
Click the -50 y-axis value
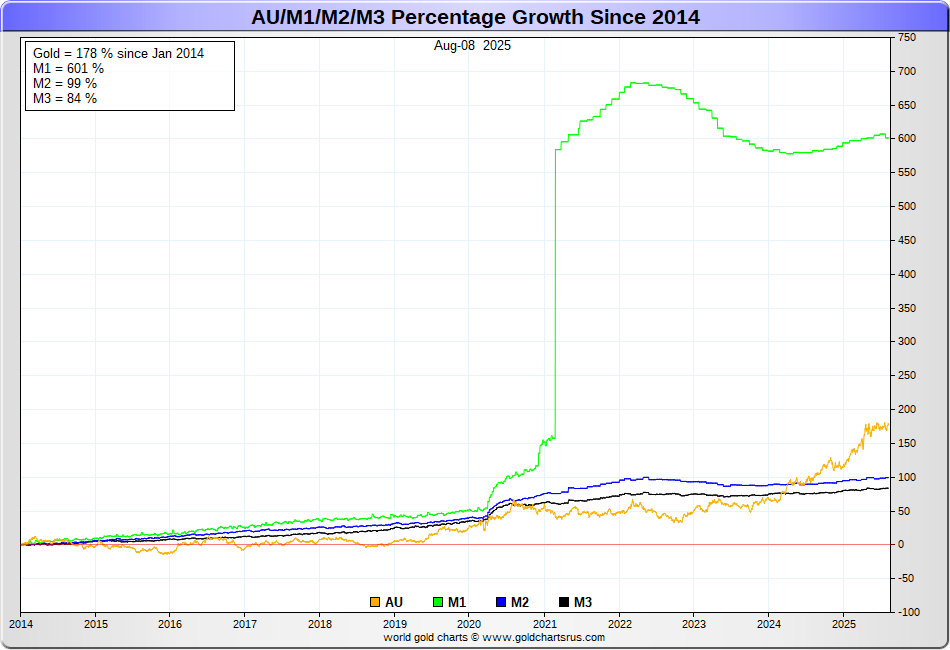[x=906, y=579]
